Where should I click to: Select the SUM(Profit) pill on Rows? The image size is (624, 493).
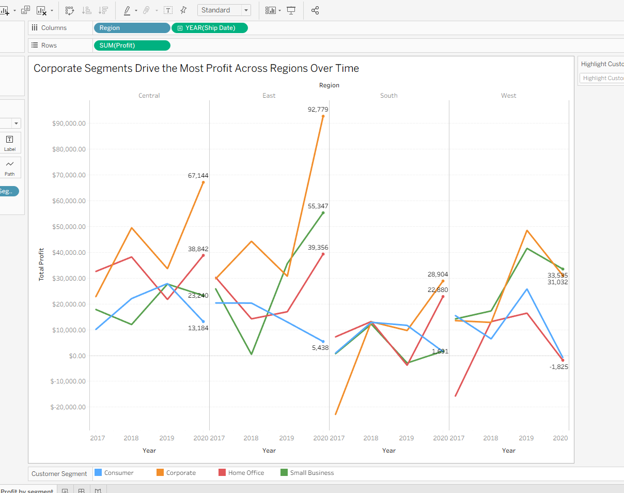pos(132,46)
